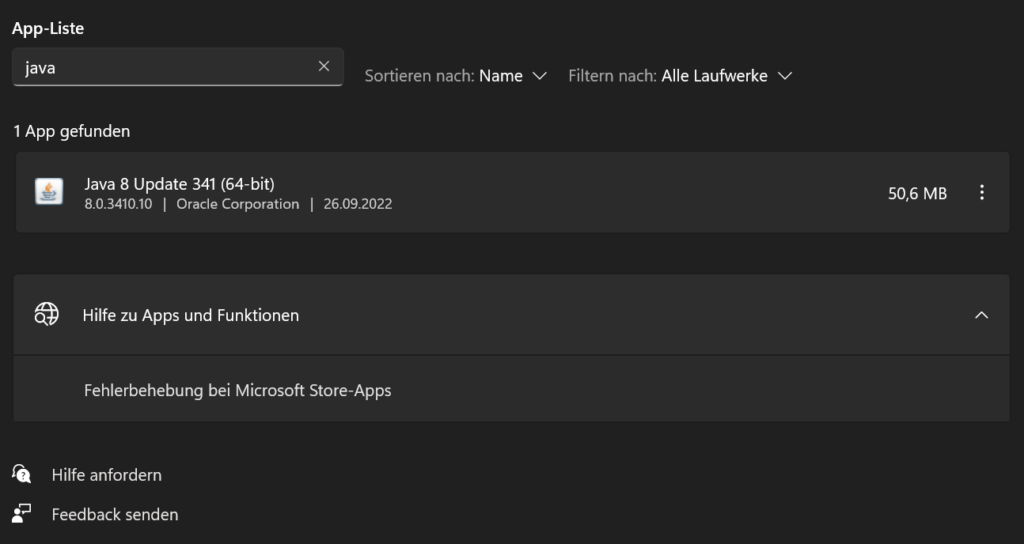
Task: Click the Java coffee cup app icon
Action: tap(48, 192)
